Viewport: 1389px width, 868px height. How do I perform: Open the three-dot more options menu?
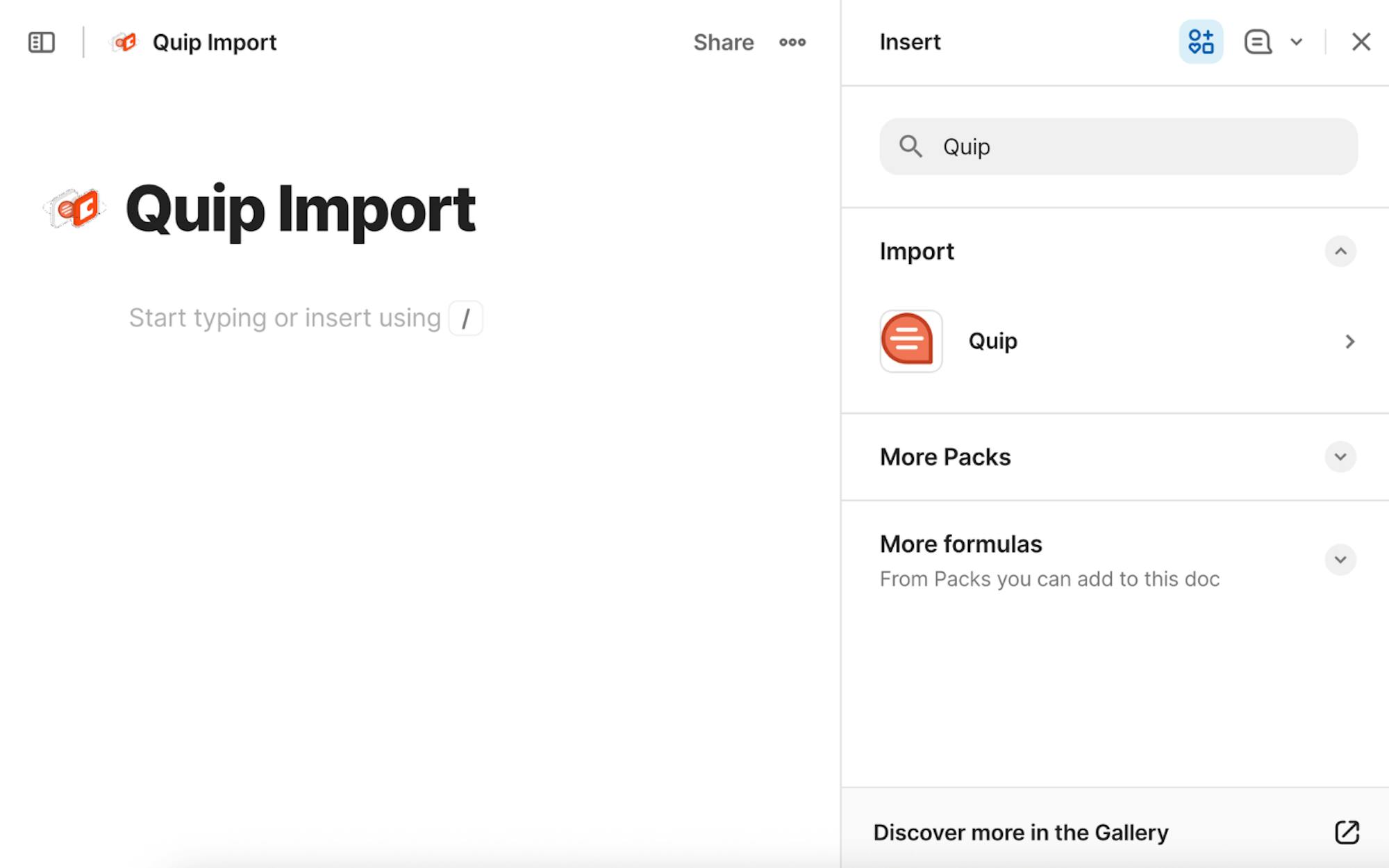click(792, 42)
